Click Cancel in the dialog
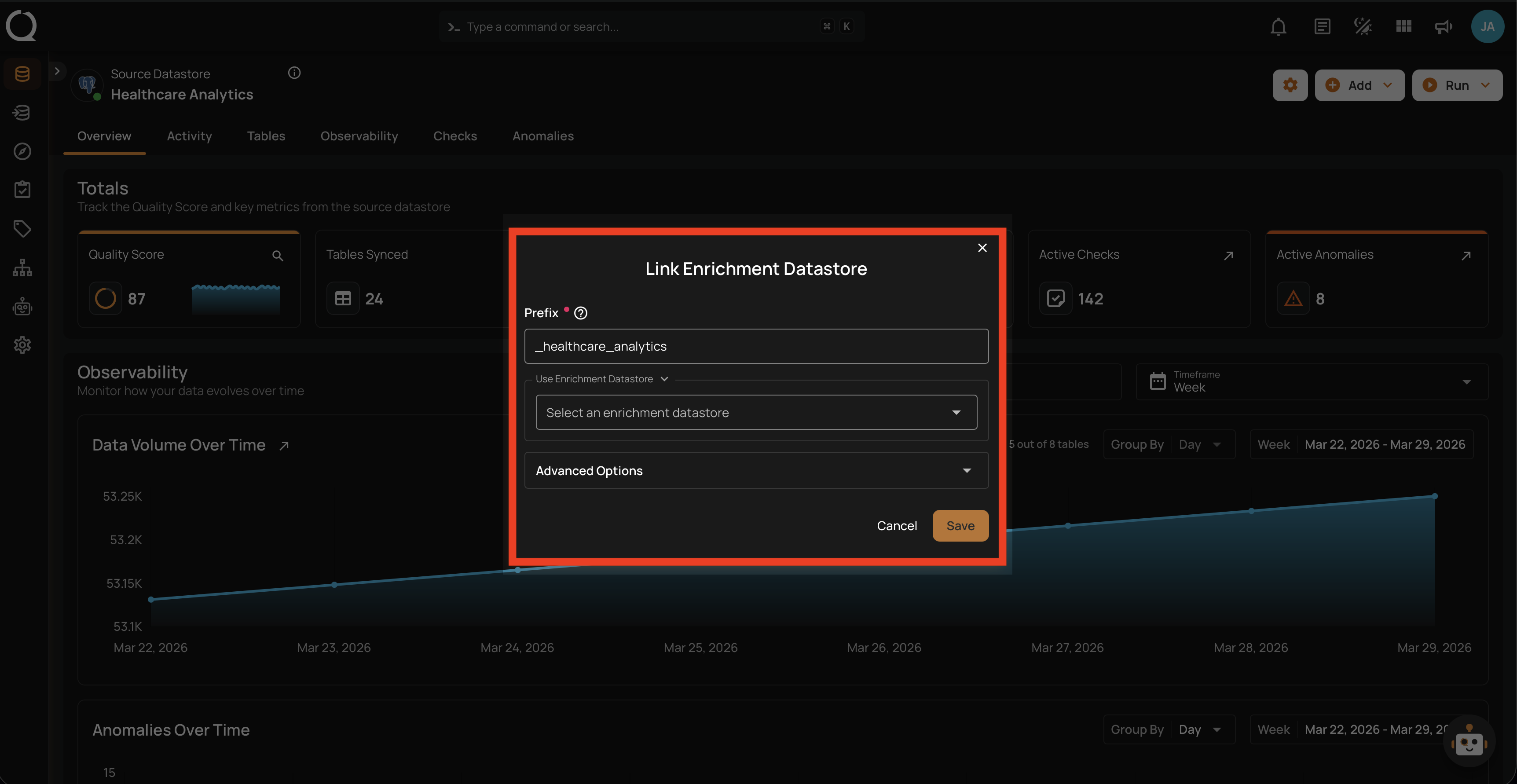 pos(896,525)
